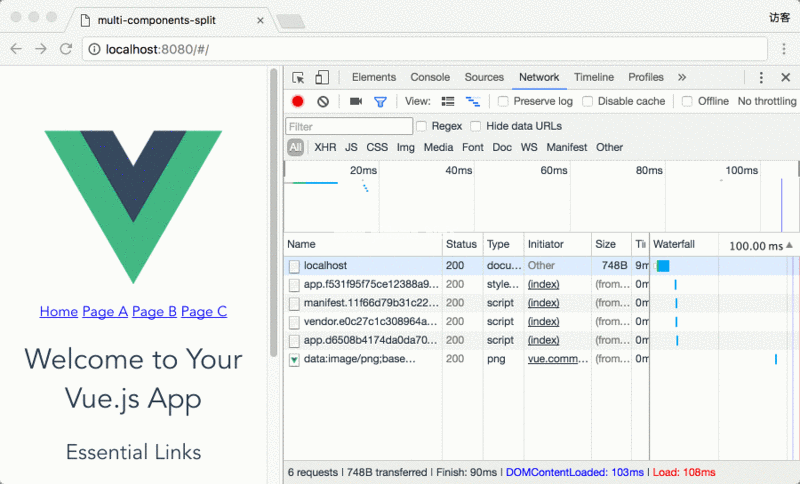Toggle the blue filter funnel icon
Image resolution: width=800 pixels, height=484 pixels.
click(x=380, y=101)
